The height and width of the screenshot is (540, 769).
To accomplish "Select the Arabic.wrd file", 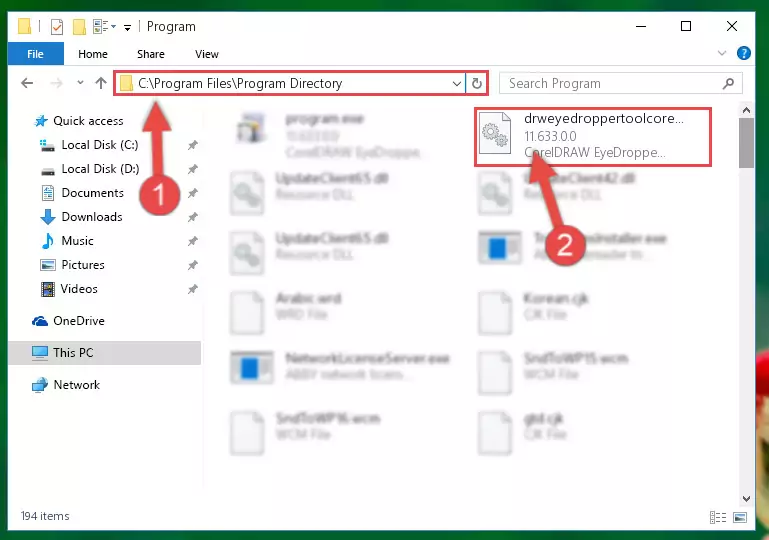I will click(x=287, y=312).
